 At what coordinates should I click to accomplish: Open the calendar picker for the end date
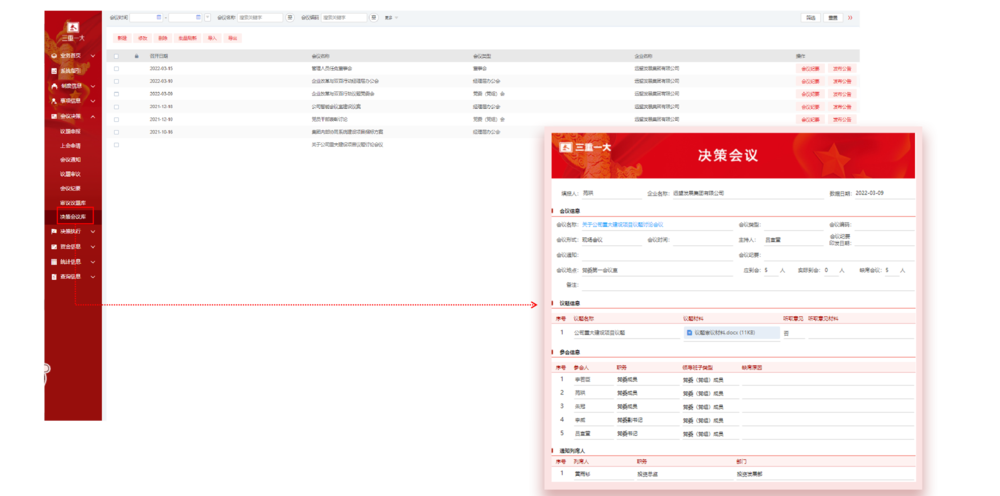point(198,17)
